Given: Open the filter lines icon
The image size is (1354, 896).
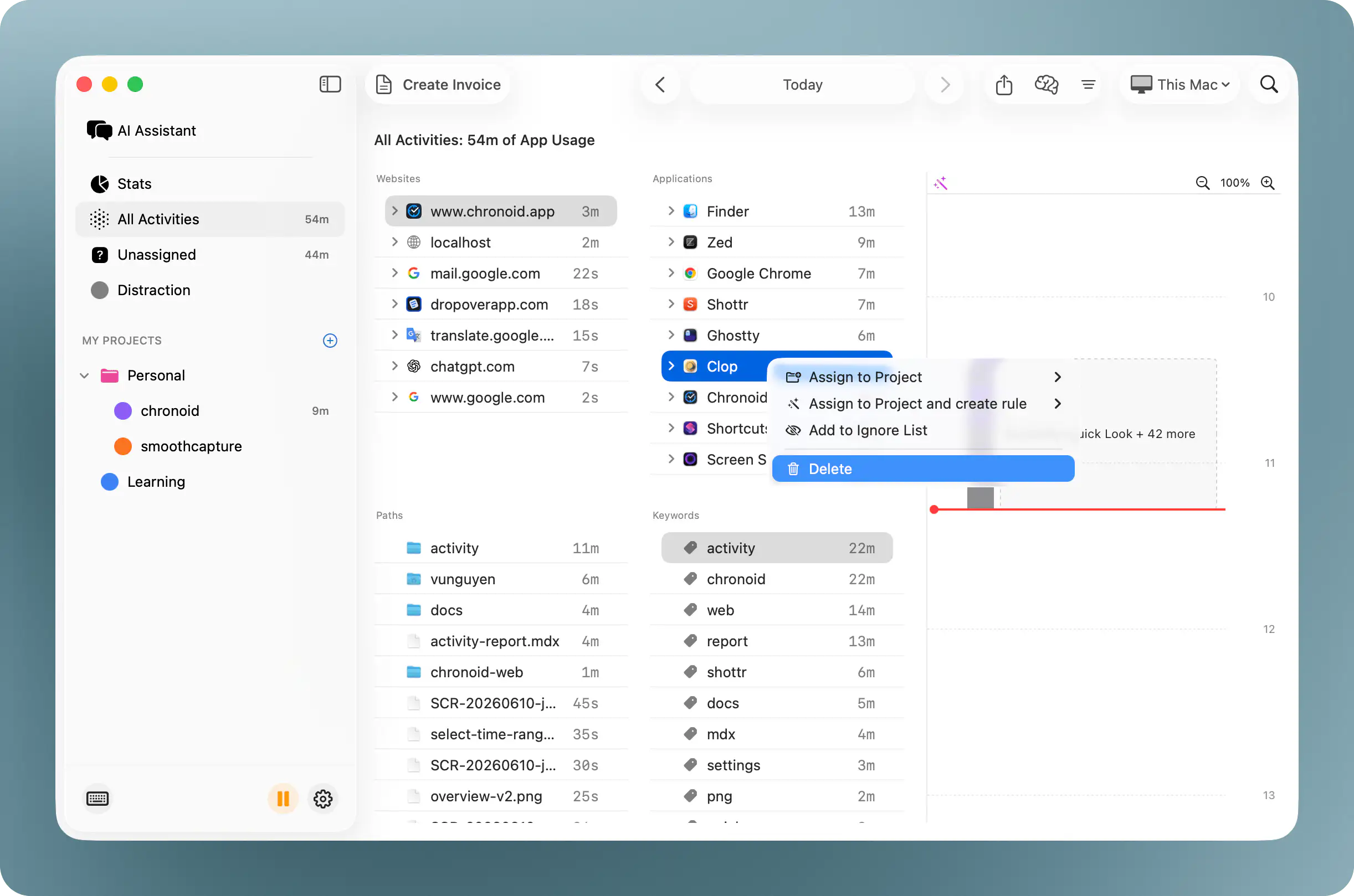Looking at the screenshot, I should 1088,85.
